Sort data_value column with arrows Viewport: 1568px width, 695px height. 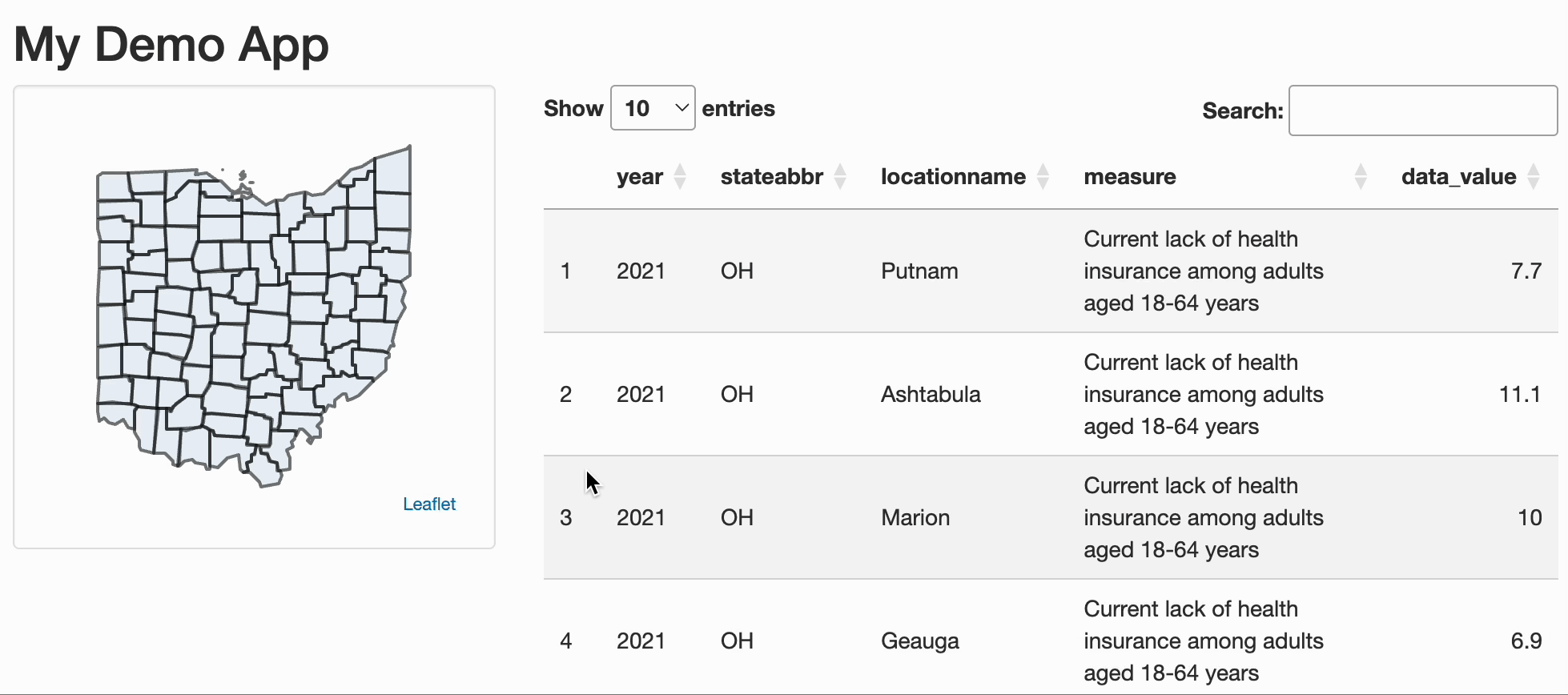coord(1534,176)
